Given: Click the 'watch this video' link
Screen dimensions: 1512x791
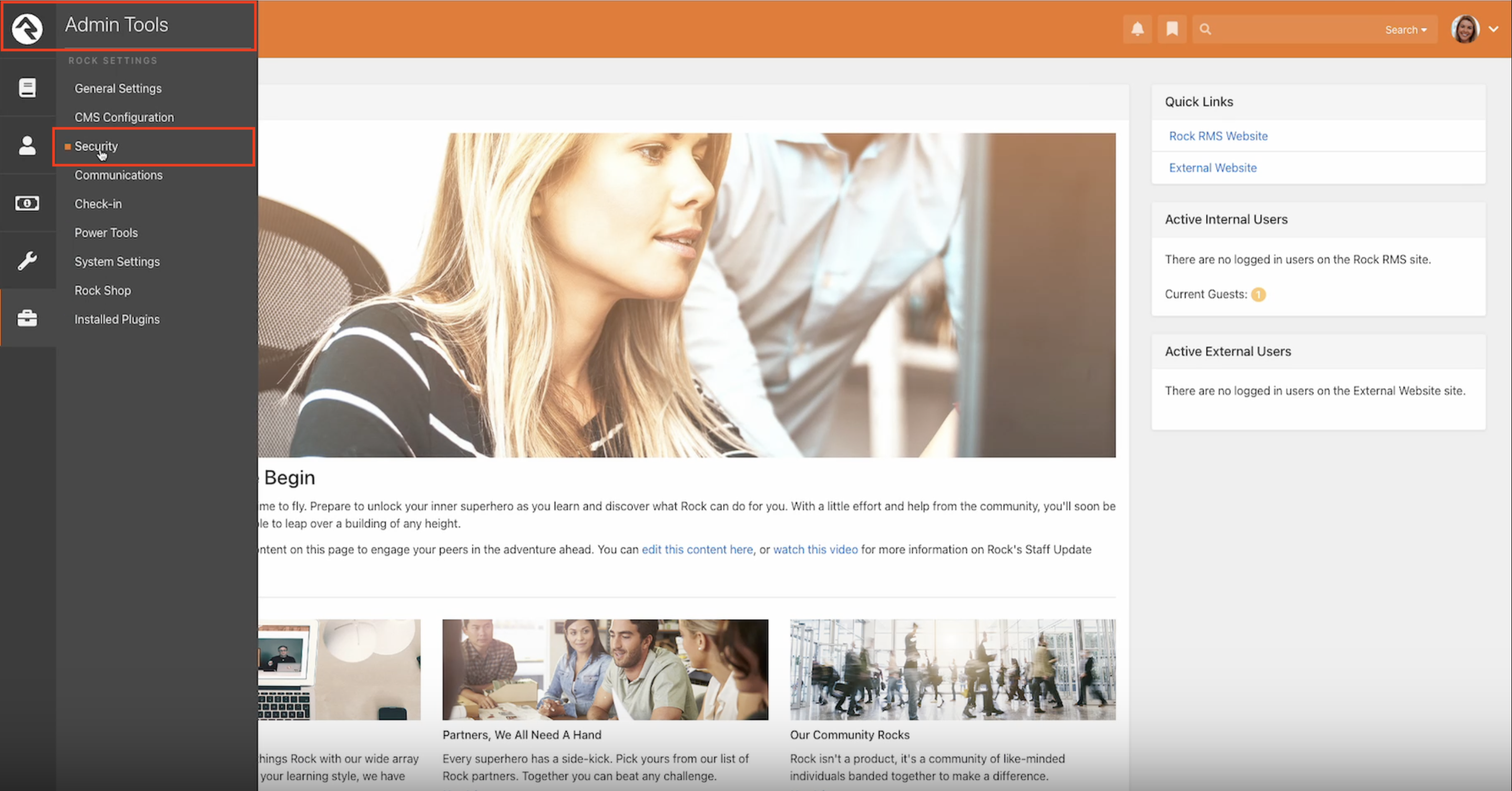Looking at the screenshot, I should [815, 549].
